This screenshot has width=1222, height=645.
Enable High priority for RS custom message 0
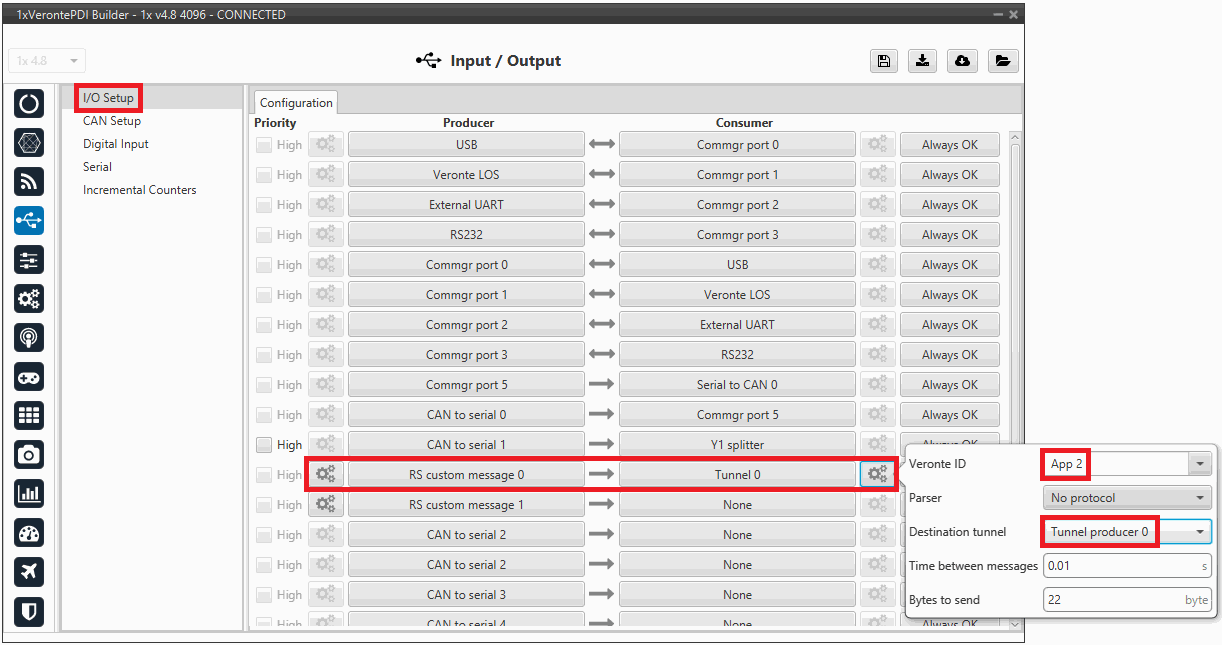click(x=264, y=475)
